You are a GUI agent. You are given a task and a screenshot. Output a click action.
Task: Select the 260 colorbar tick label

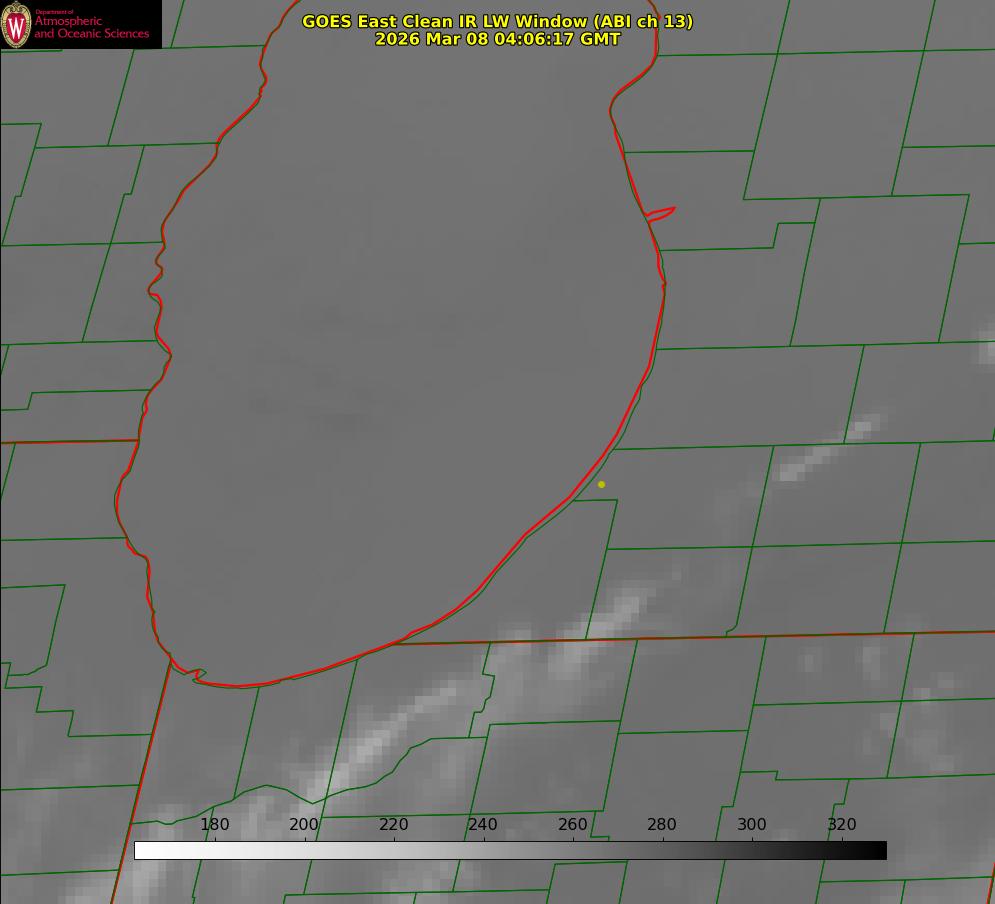[573, 824]
